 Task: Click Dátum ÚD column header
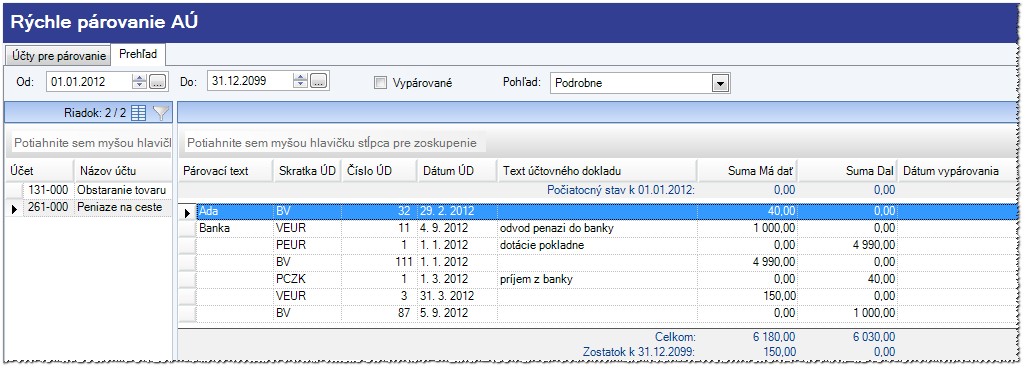click(x=457, y=171)
